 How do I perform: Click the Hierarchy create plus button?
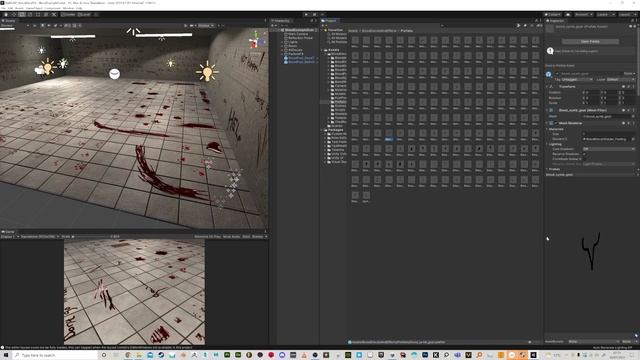point(273,25)
